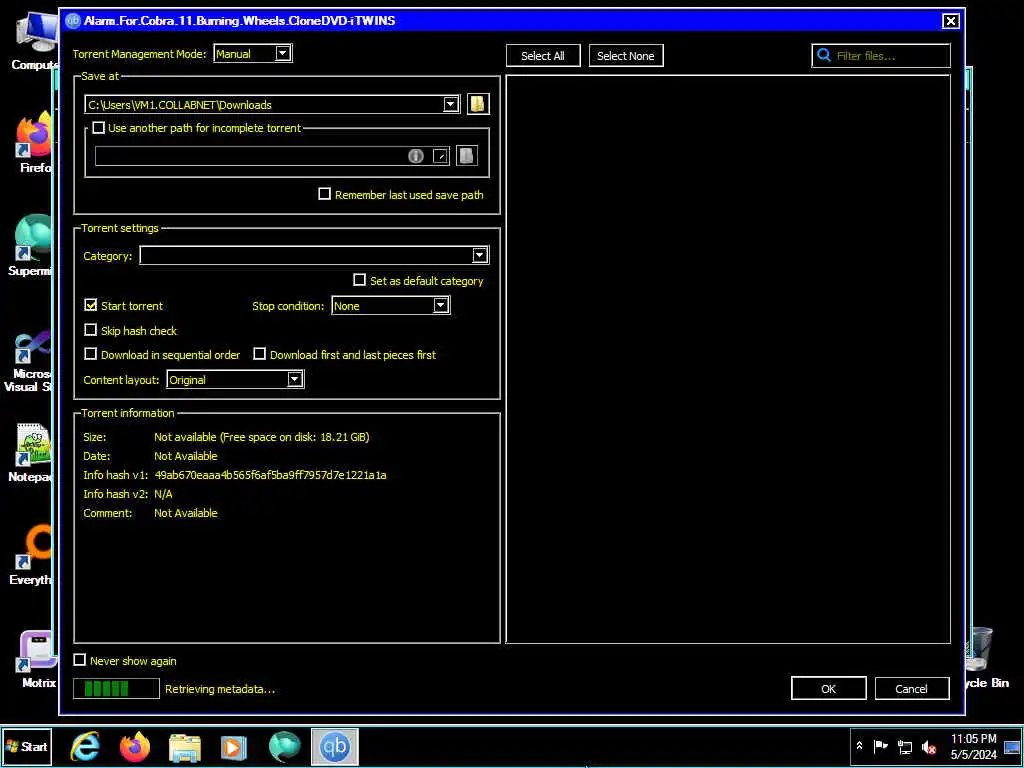1024x768 pixels.
Task: Click the taskbar clock showing 11:05 PM
Action: click(973, 746)
